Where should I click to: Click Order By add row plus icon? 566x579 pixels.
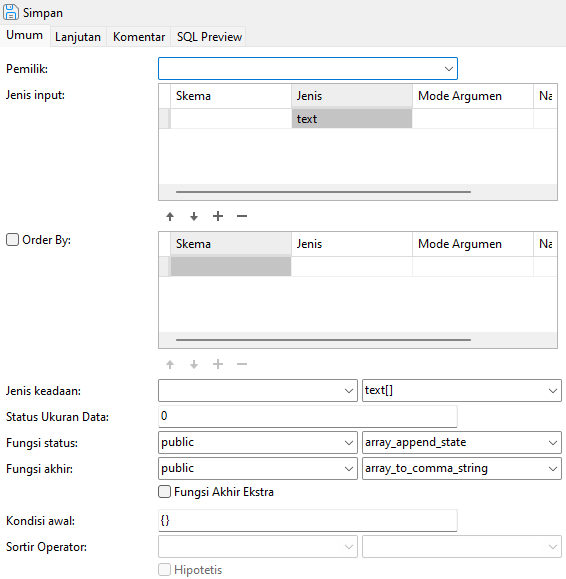(x=218, y=364)
